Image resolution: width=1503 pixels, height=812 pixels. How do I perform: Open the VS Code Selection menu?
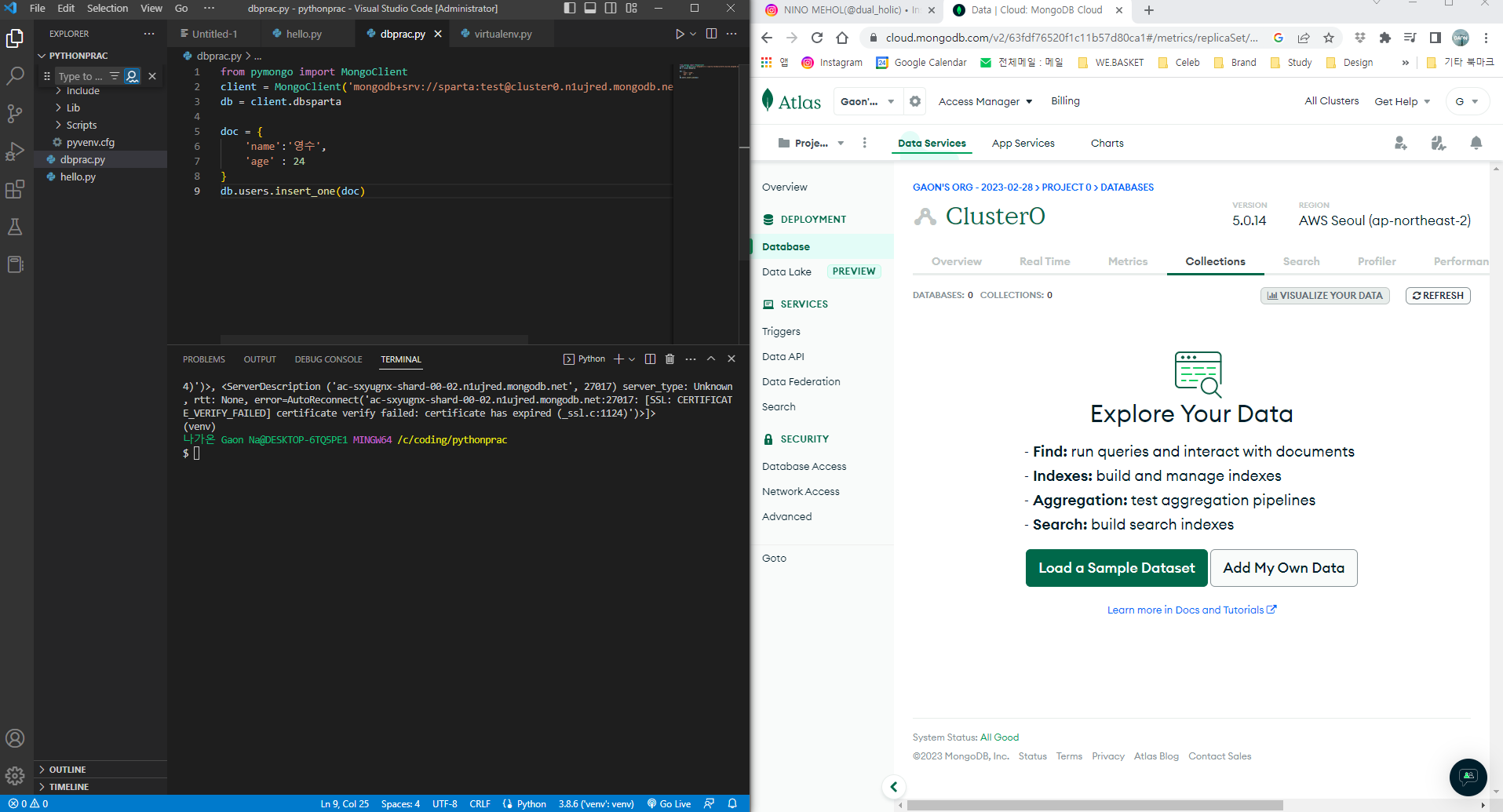(x=108, y=8)
